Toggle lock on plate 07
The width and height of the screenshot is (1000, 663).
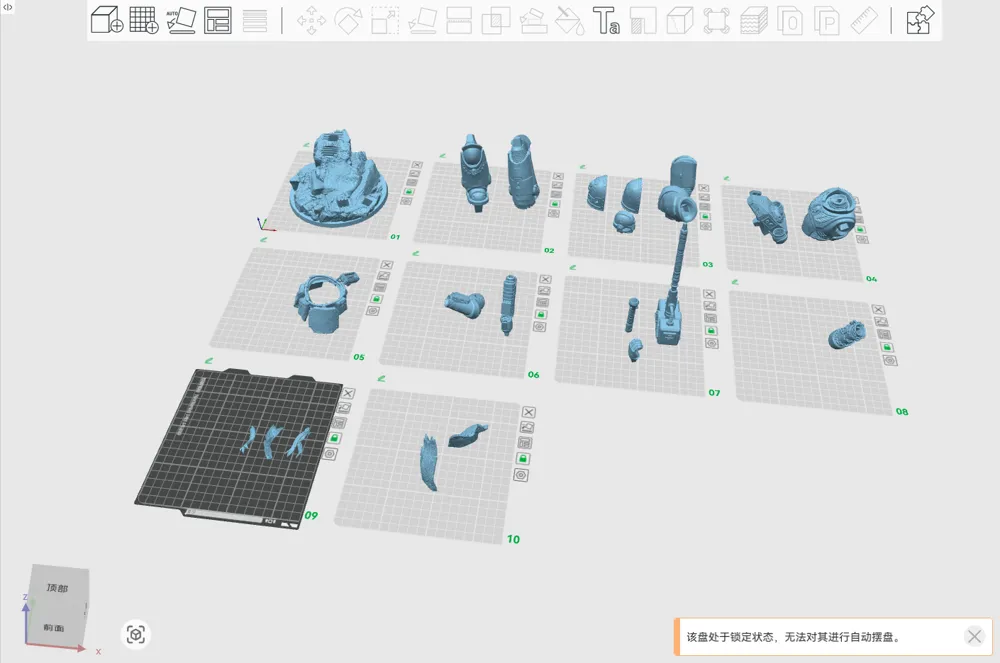point(711,330)
